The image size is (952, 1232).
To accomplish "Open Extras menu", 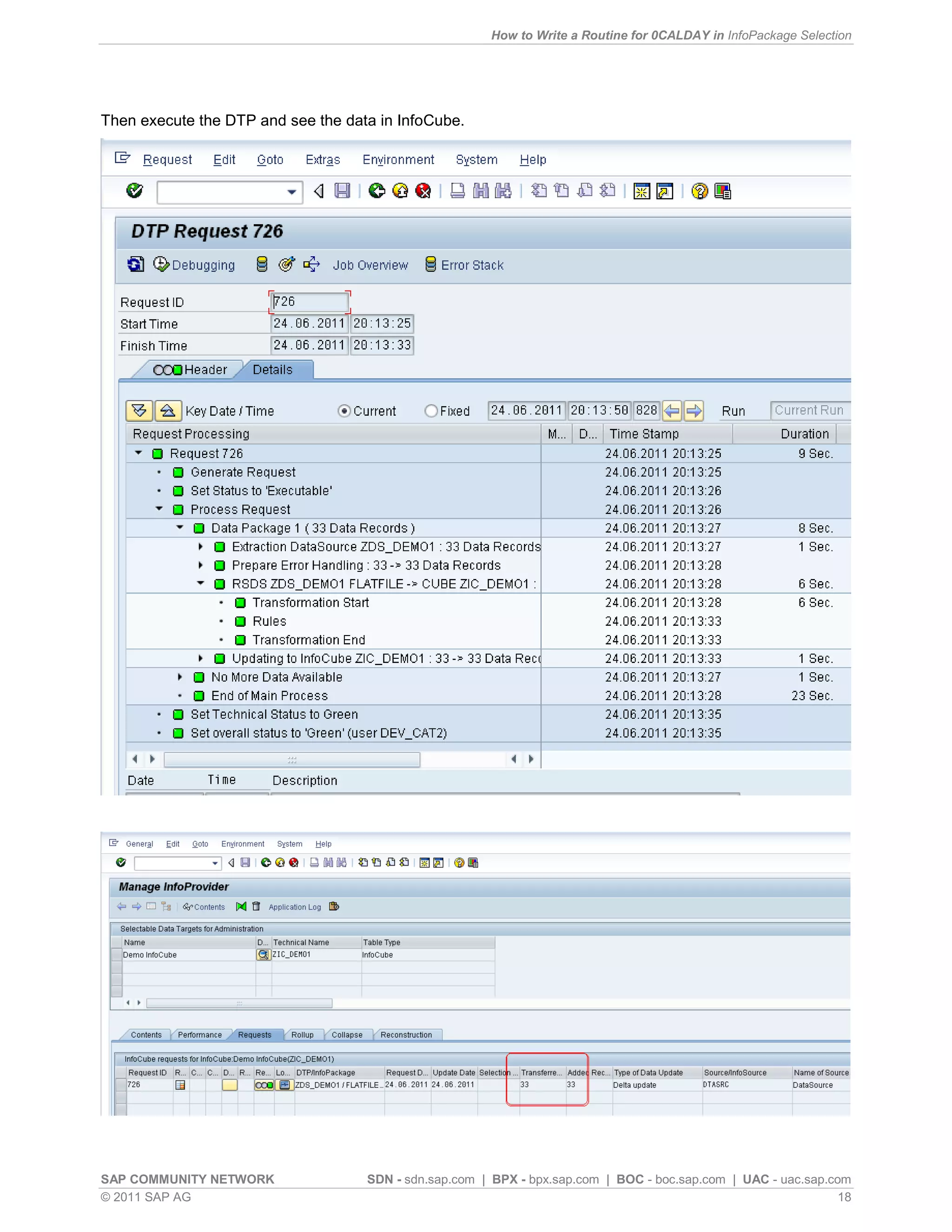I will 323,159.
